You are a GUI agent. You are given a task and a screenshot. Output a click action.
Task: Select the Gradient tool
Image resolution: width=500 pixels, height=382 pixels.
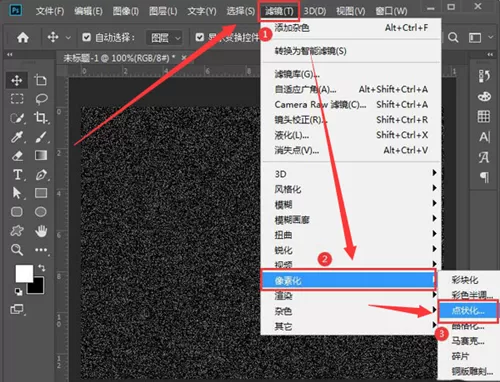(41, 155)
